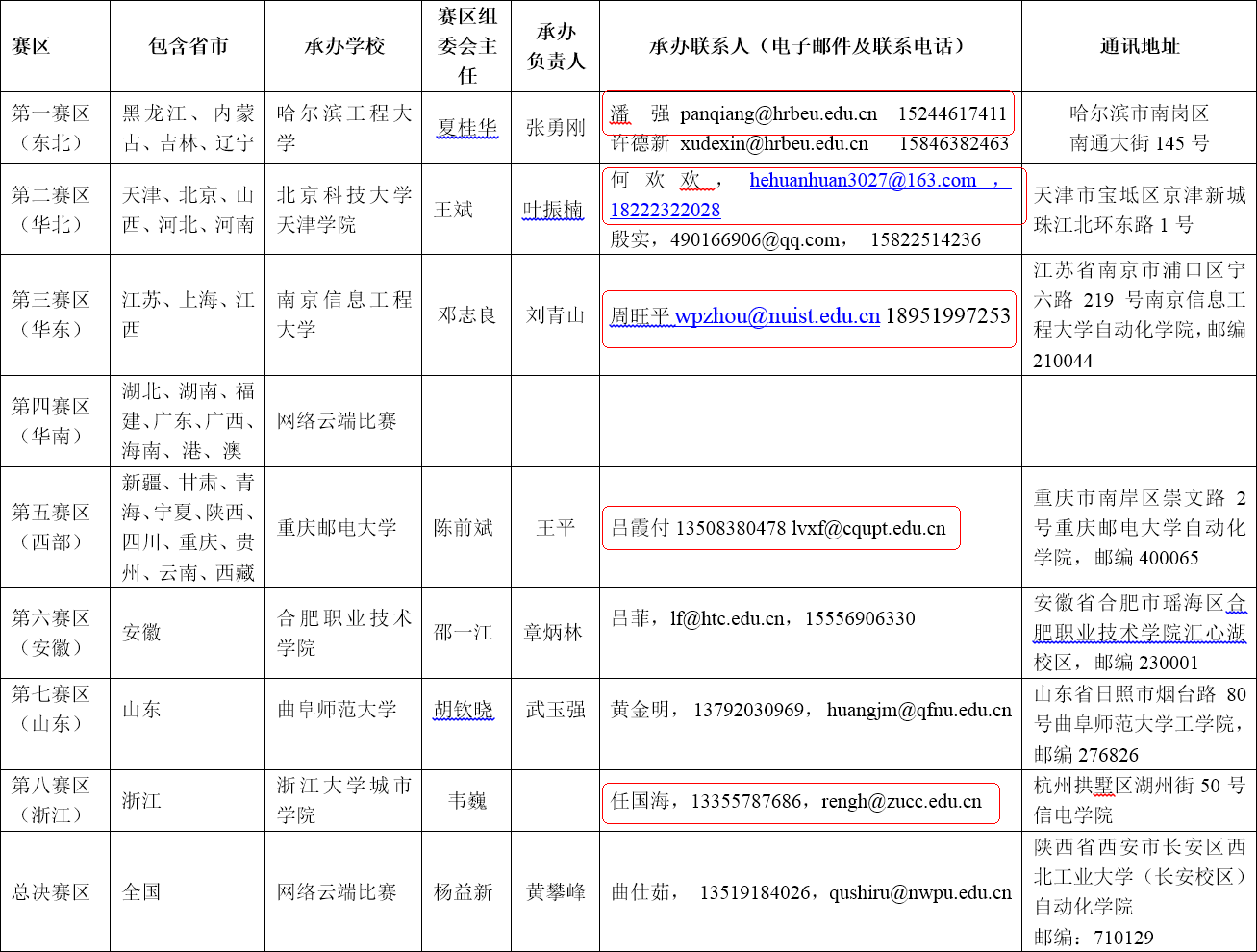The height and width of the screenshot is (952, 1257).
Task: Click the address 天津市宝坻区京津新城珠江北环东路1号
Action: [x=1139, y=210]
